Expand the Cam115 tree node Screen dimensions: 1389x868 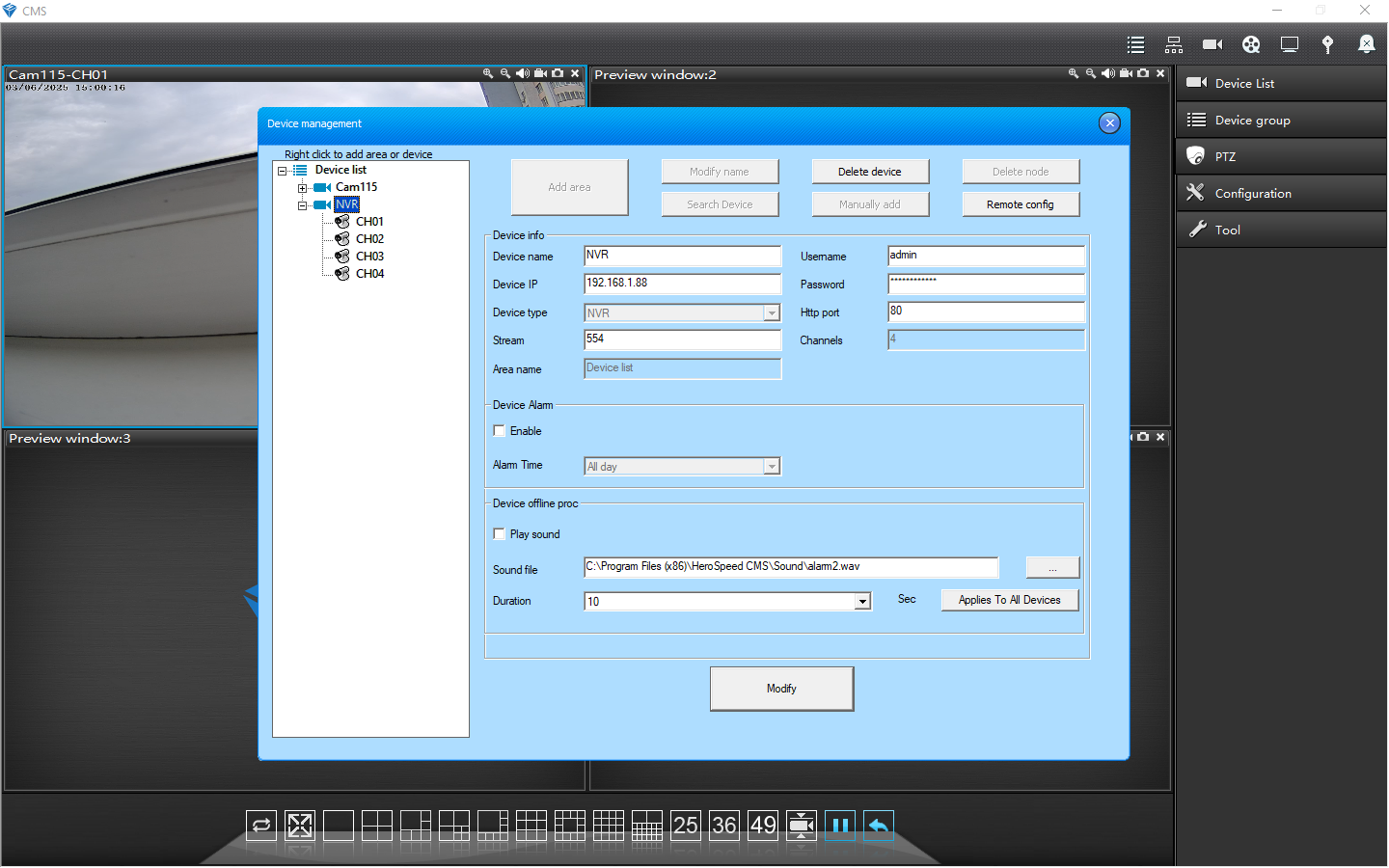coord(302,188)
